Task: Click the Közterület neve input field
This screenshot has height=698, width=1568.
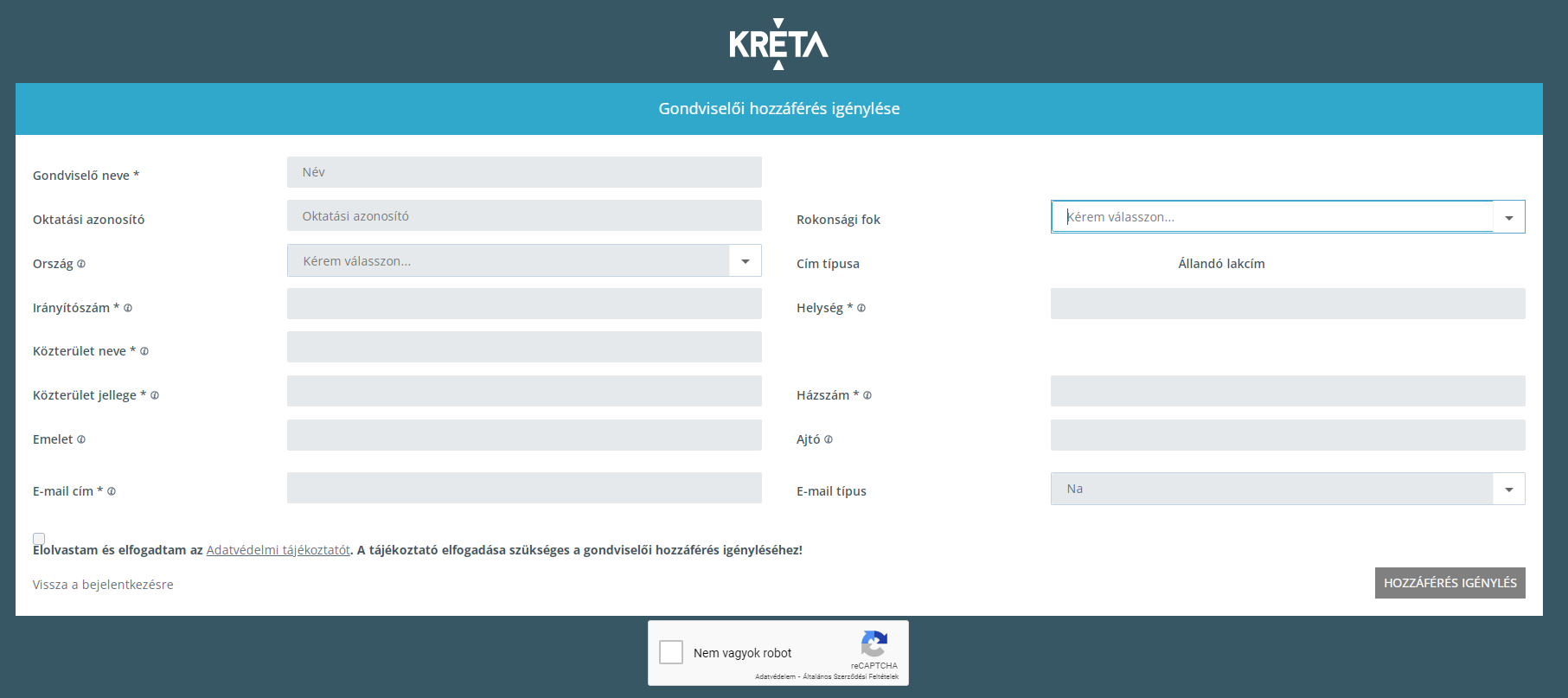Action: point(524,347)
